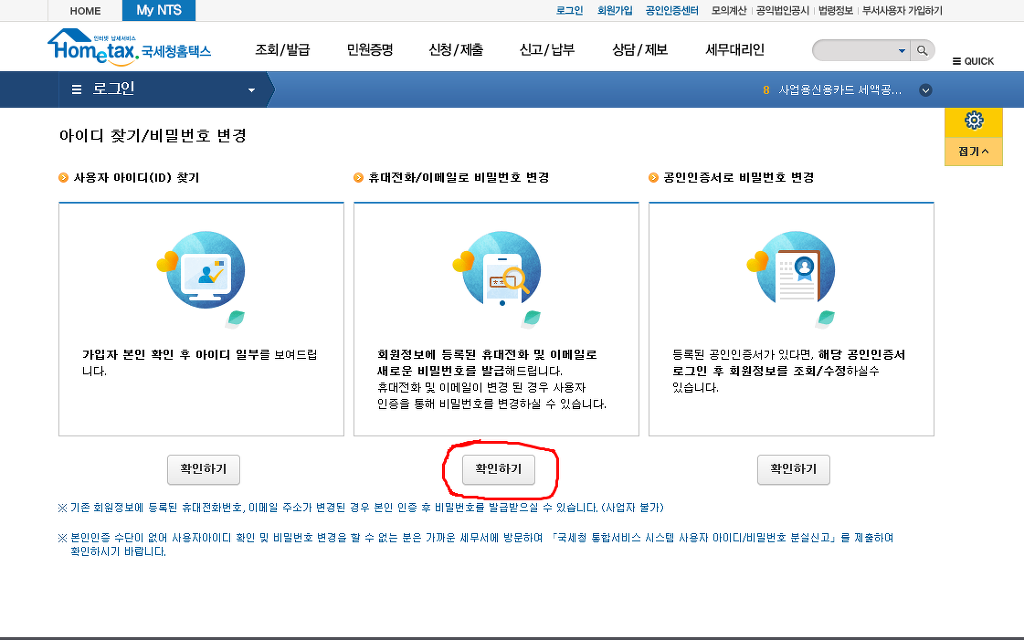
Task: Collapse the side panel with 접기
Action: pos(973,152)
